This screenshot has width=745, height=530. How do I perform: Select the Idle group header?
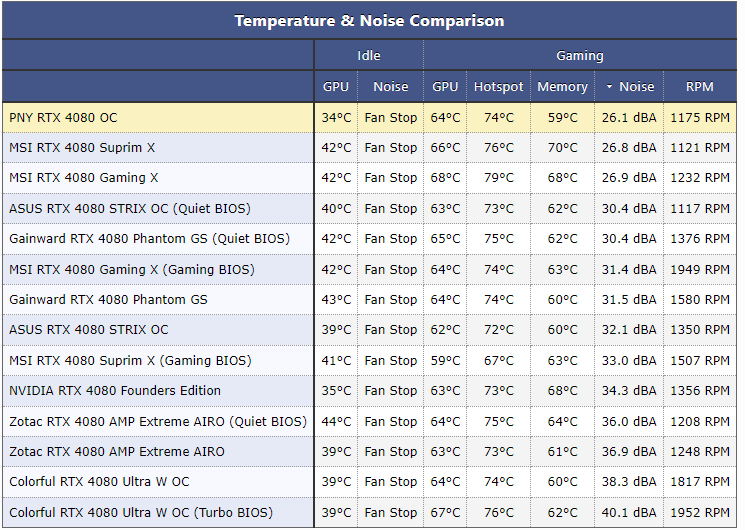pyautogui.click(x=368, y=56)
